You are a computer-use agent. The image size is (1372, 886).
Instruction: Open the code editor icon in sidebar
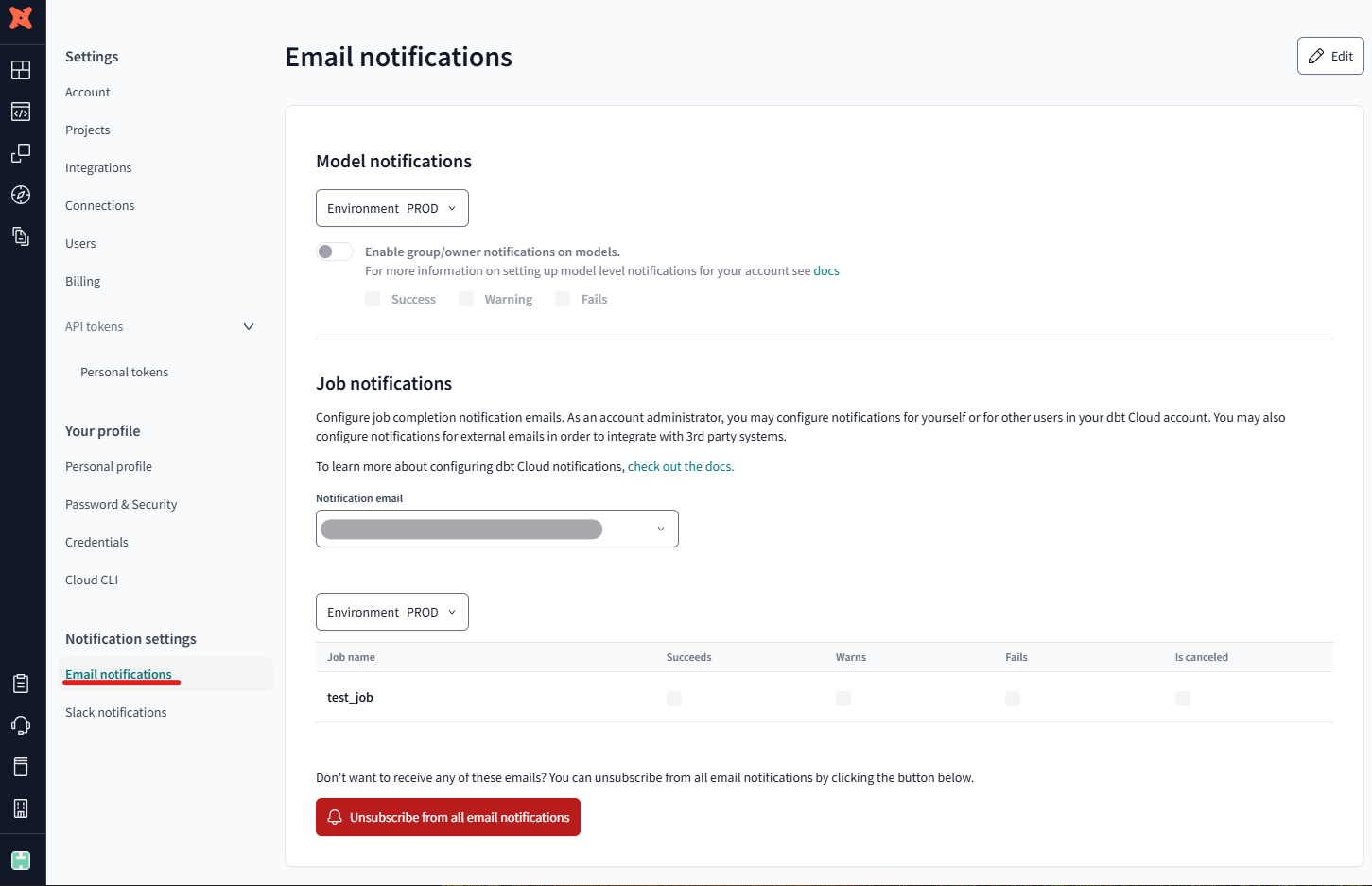(x=21, y=112)
